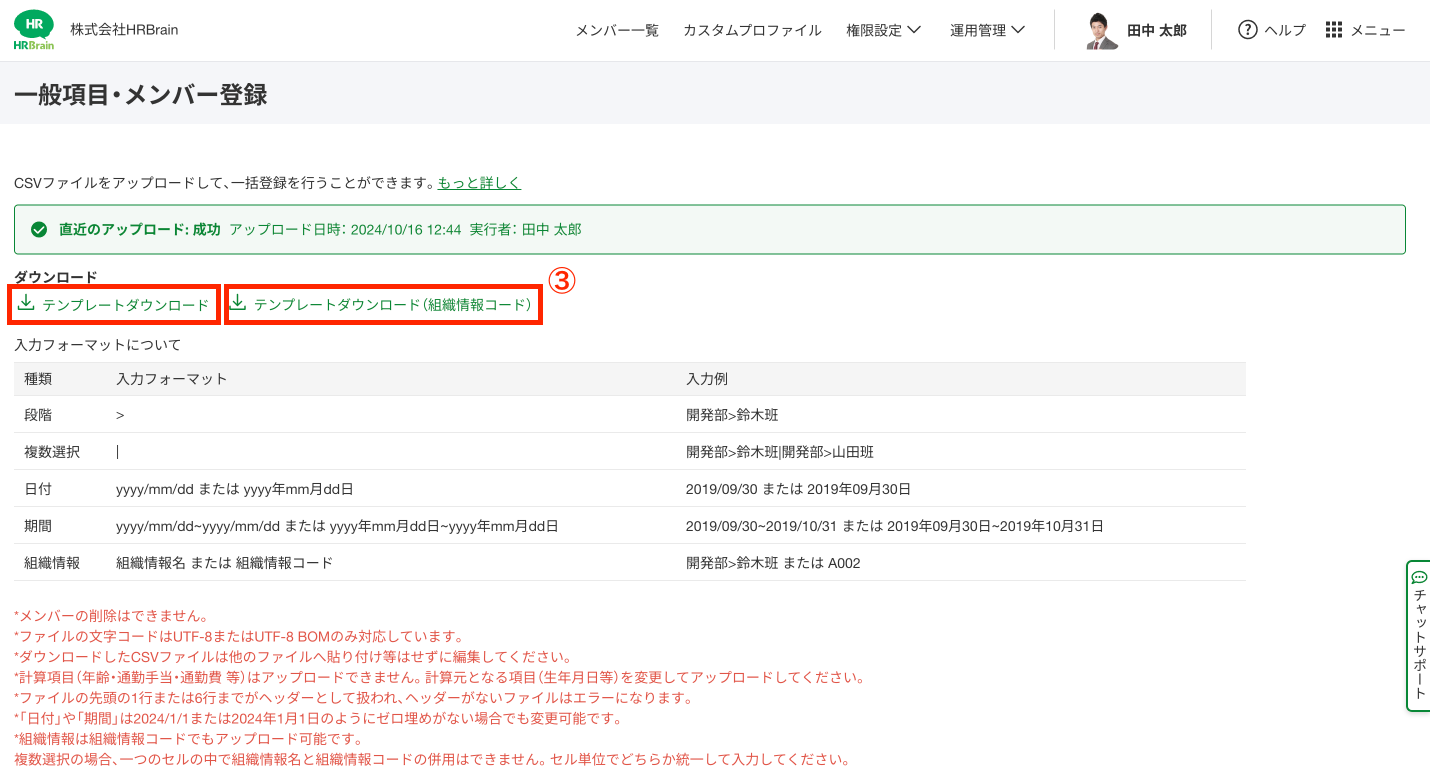Click download icon beside テンプレートダウンロード
Screen dimensions: 1431x770
tap(26, 303)
